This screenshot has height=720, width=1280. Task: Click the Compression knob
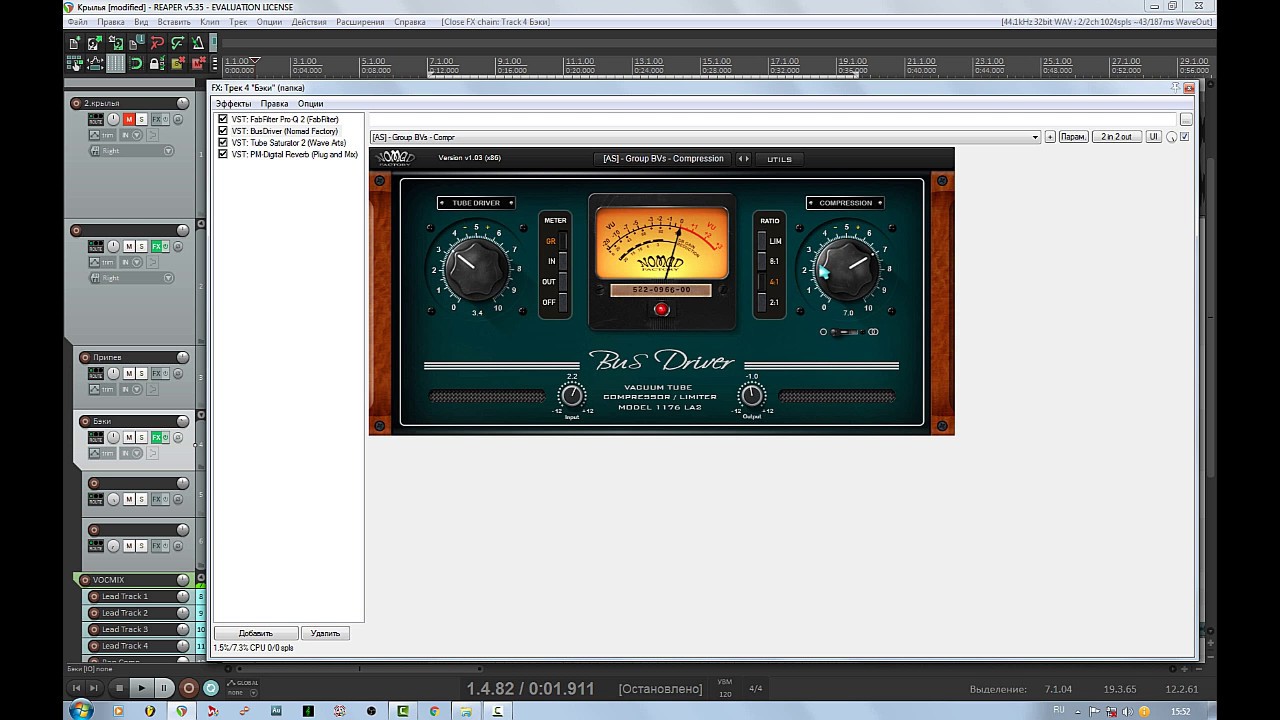(846, 268)
